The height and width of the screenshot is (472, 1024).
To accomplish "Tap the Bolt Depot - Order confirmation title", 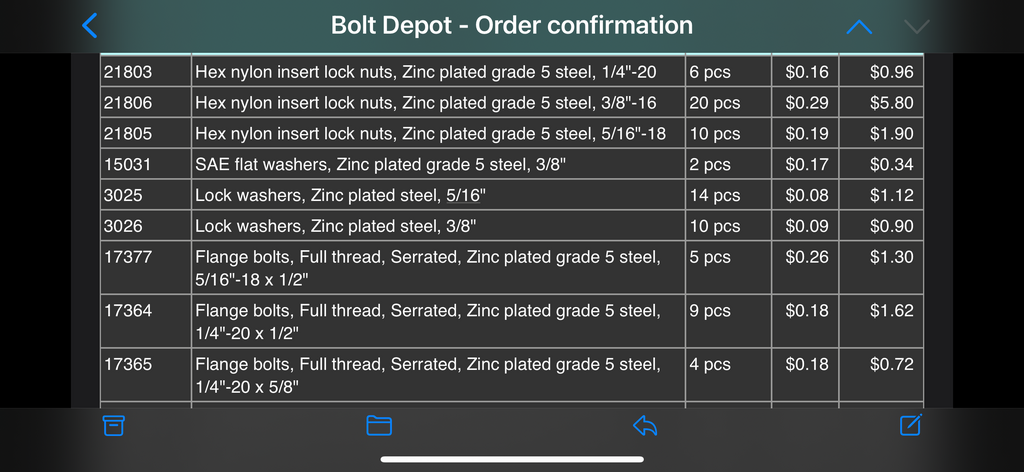I will (511, 25).
